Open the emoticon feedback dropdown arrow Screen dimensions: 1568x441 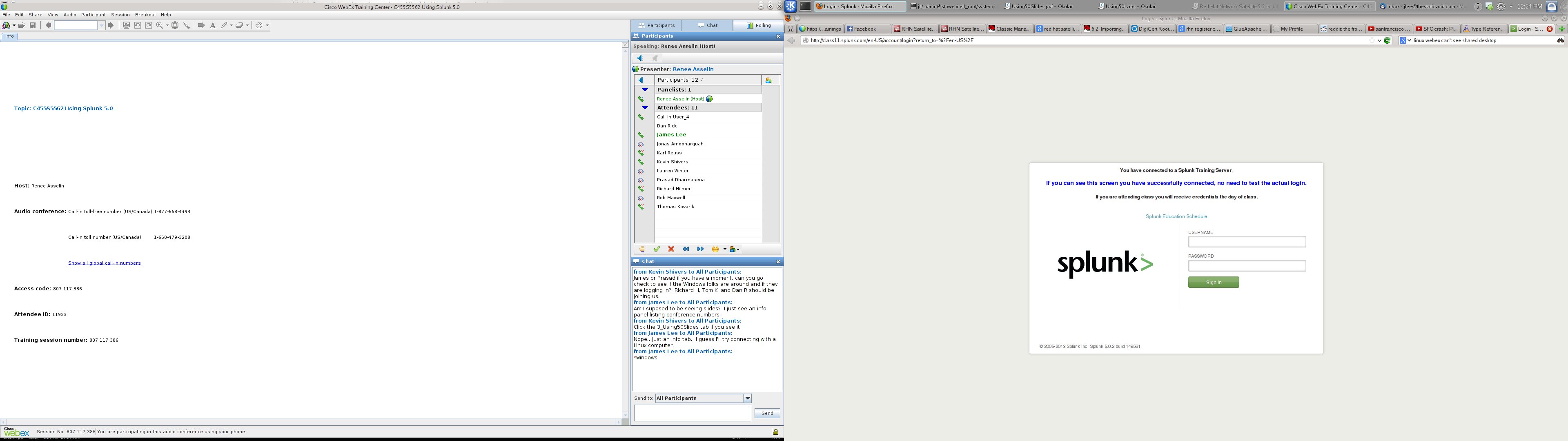click(x=724, y=249)
